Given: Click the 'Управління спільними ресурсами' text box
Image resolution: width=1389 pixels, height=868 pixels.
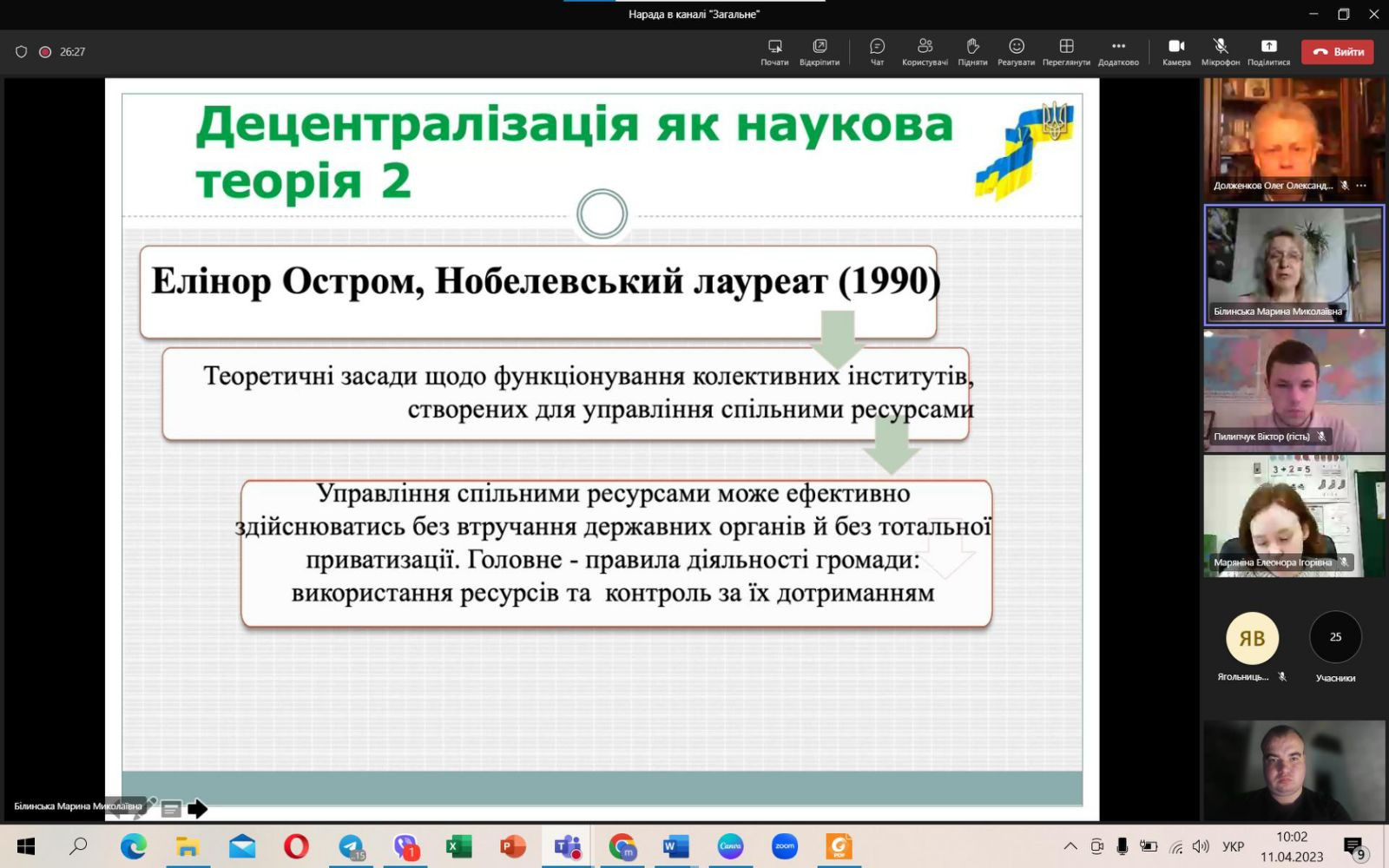Looking at the screenshot, I should point(616,553).
